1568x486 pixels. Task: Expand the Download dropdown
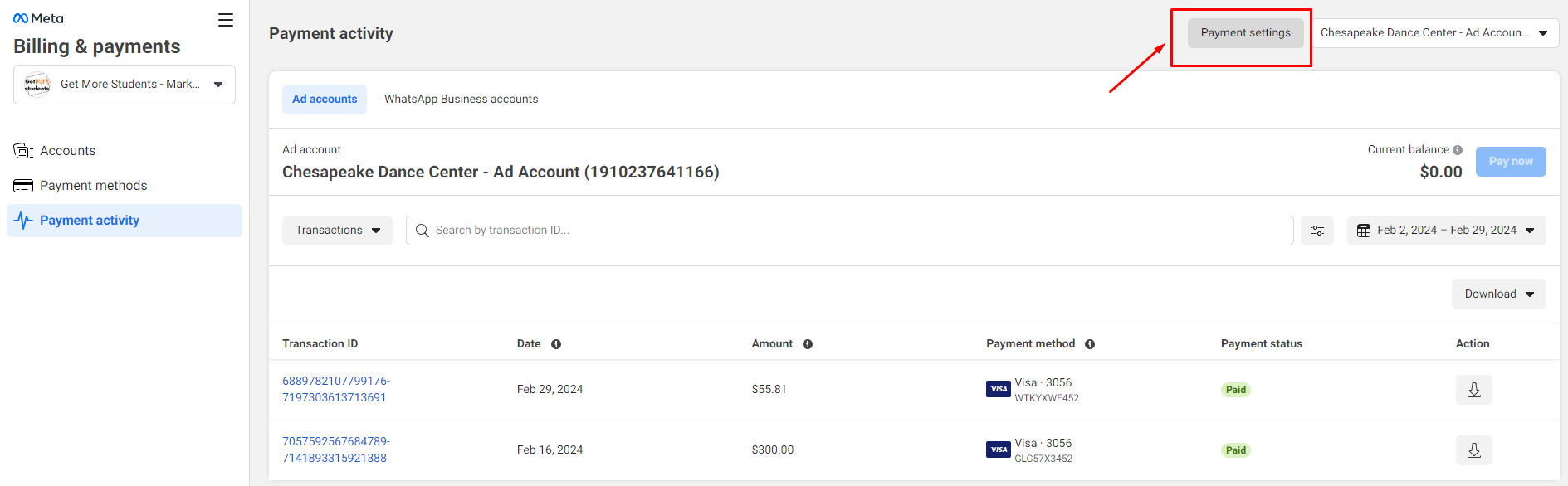[x=1499, y=294]
